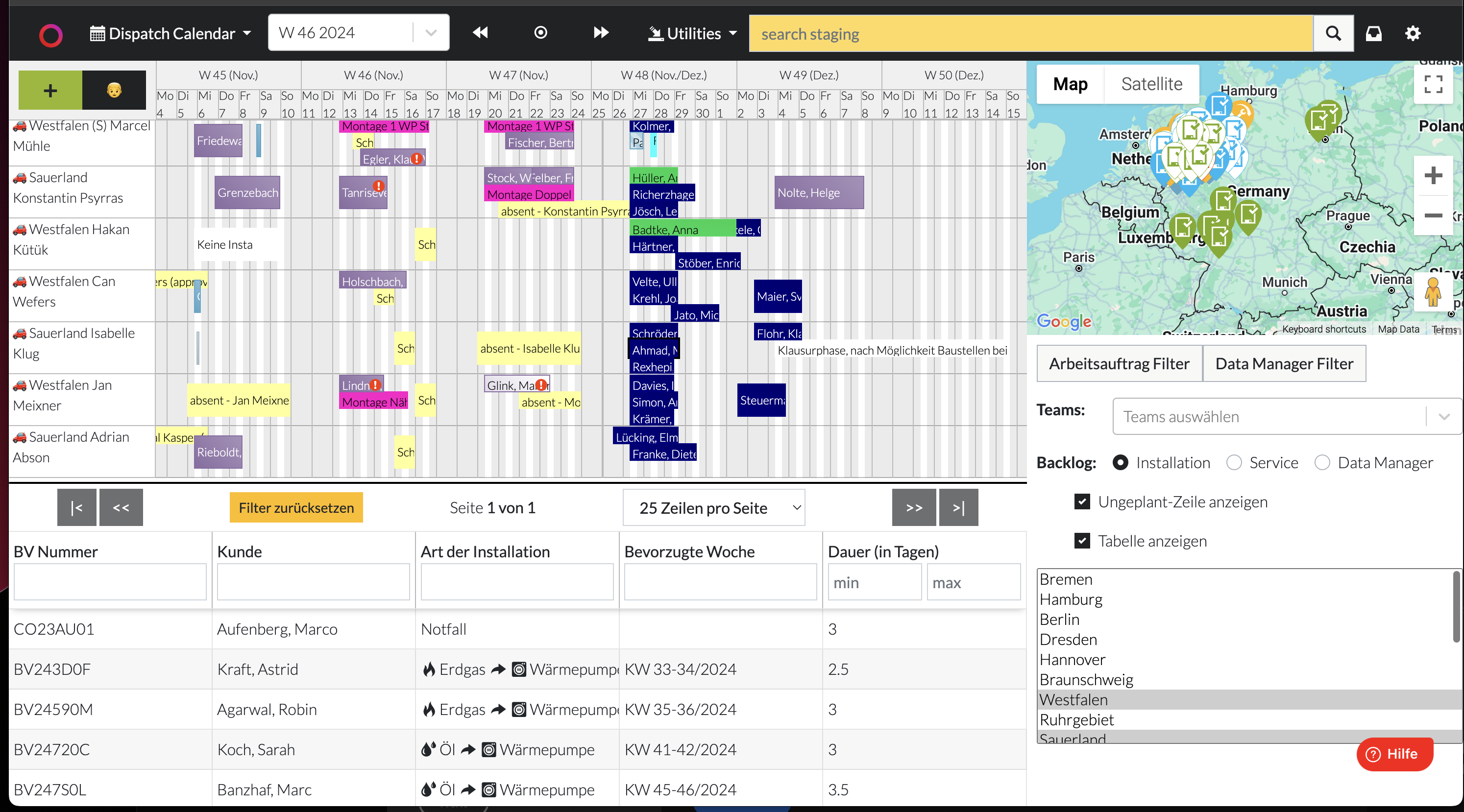Go to next page with >> button

pos(914,507)
